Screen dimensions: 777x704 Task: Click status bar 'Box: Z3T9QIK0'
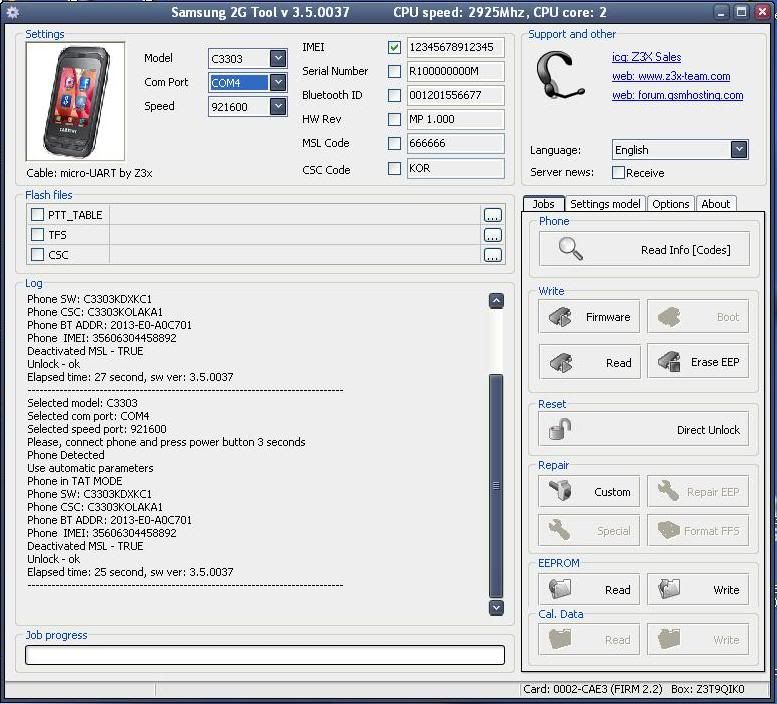point(708,689)
